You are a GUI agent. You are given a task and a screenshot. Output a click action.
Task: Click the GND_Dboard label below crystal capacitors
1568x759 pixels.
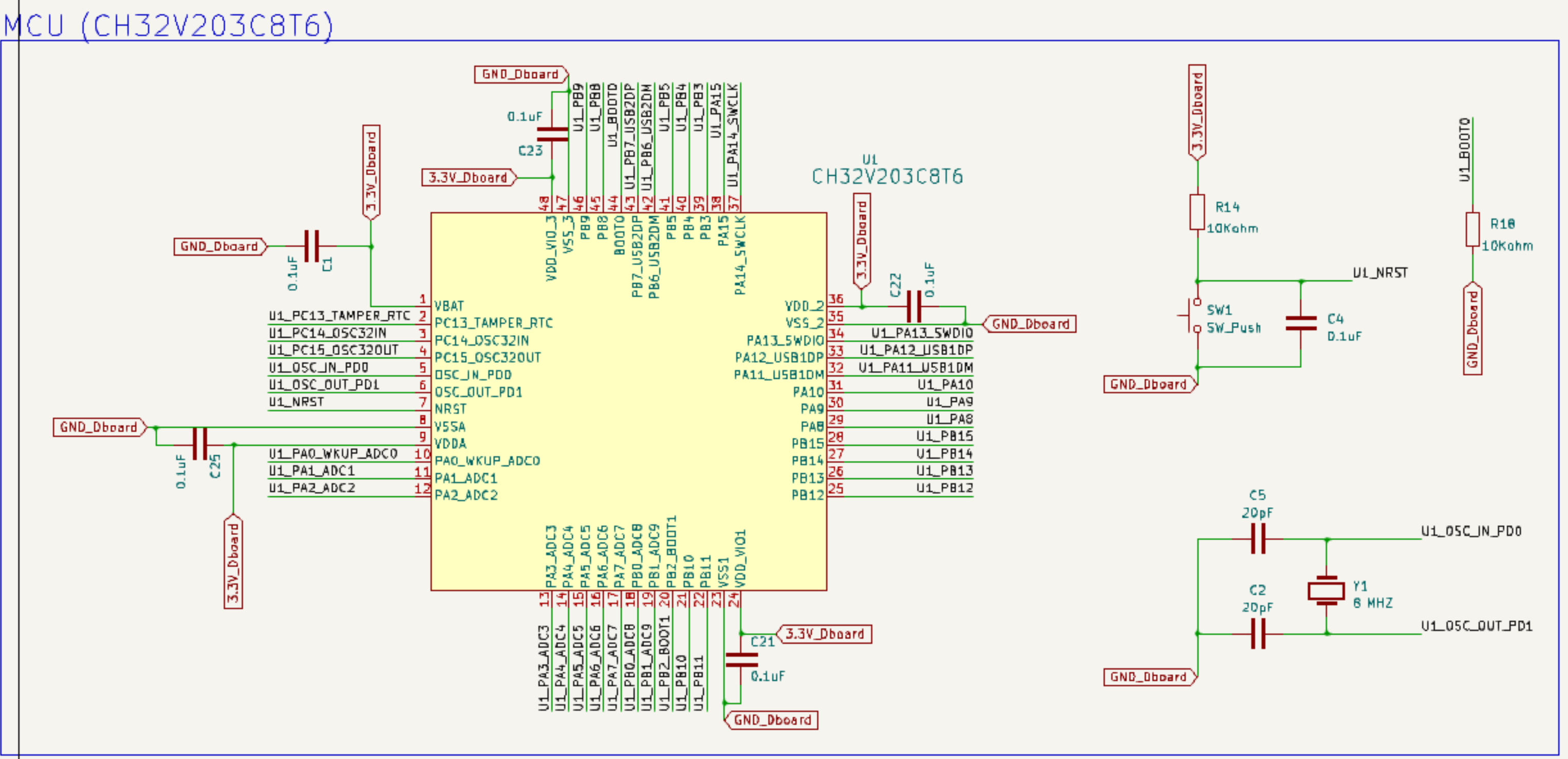coord(1150,677)
